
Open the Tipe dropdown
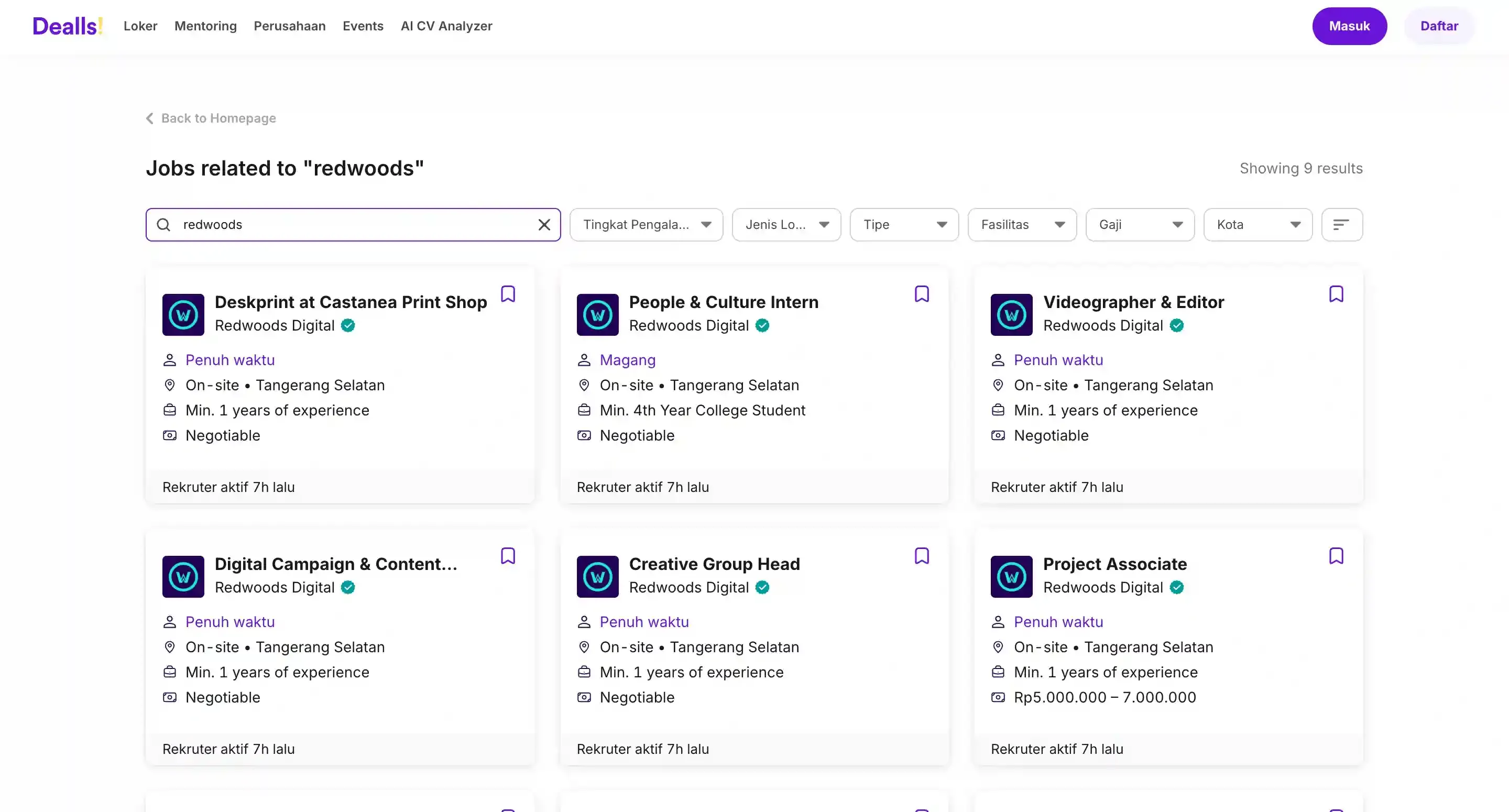pos(904,224)
